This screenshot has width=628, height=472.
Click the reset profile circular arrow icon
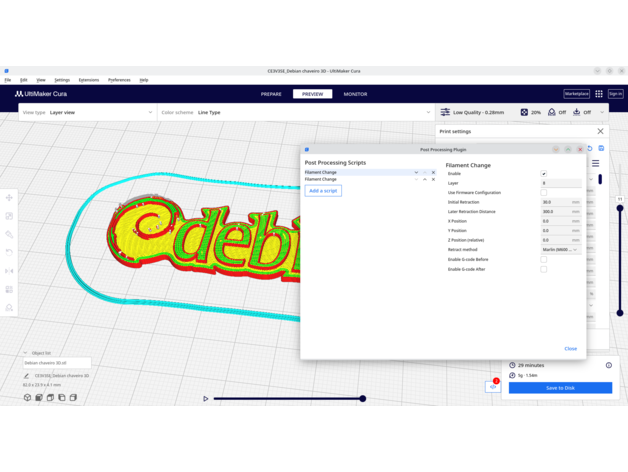[590, 148]
